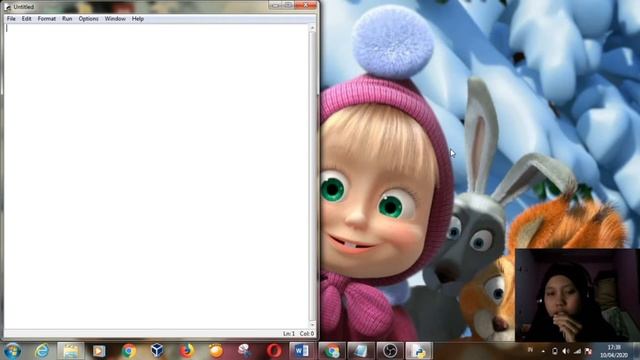Maximize the Untitled IDLE window

[288, 5]
